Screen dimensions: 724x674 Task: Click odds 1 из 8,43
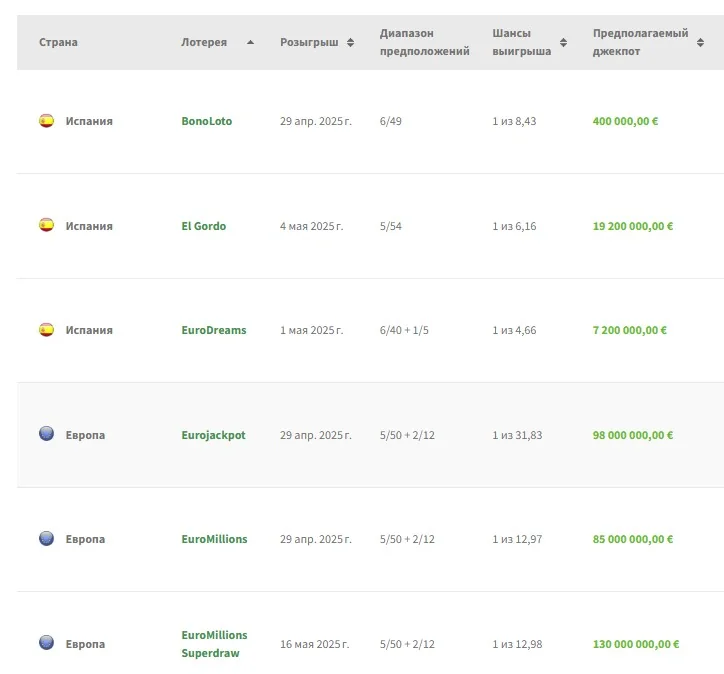[x=514, y=121]
